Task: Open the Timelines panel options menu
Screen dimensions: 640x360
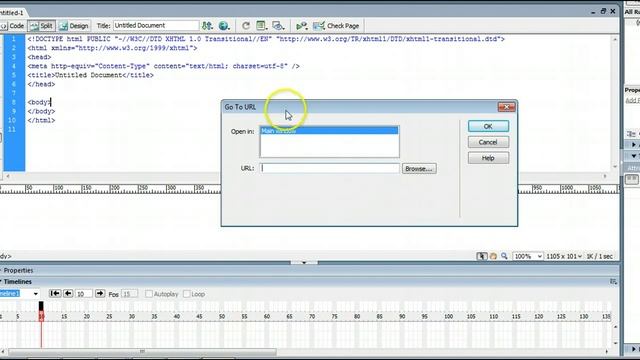Action: [x=613, y=282]
